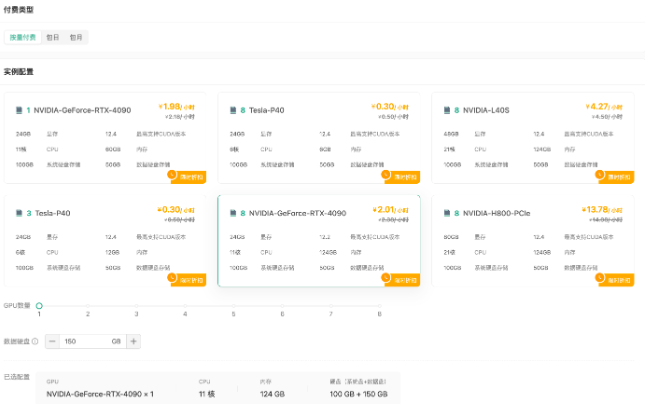Decrease data disk size with minus button
Image resolution: width=645 pixels, height=404 pixels.
[52, 341]
